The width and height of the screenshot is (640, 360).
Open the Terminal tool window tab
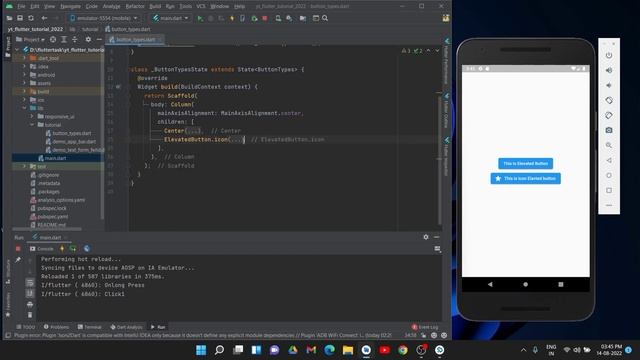click(89, 327)
